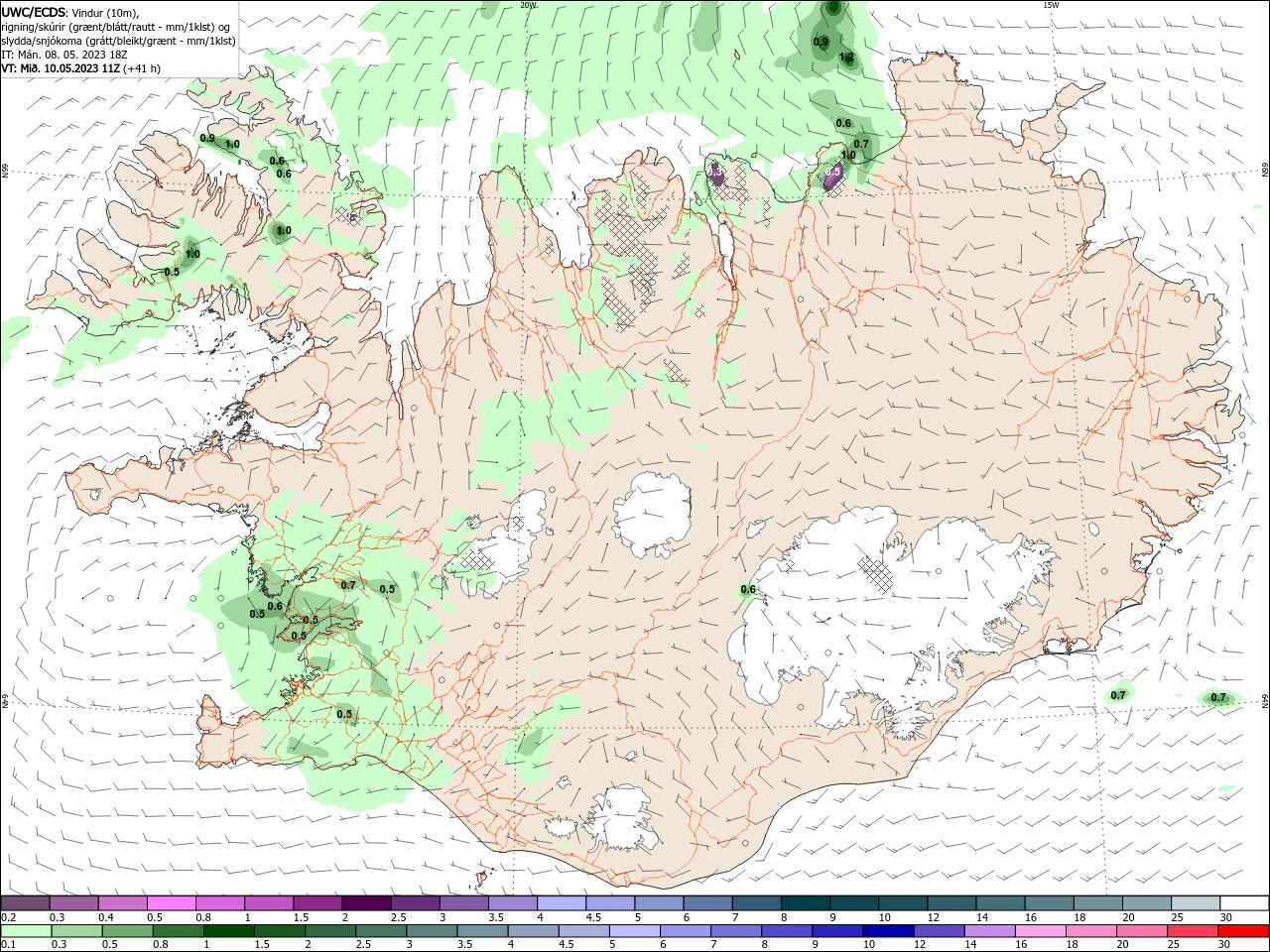
Task: Click the blue-gray 3.5 swatch in lower legend row
Action: (x=482, y=931)
